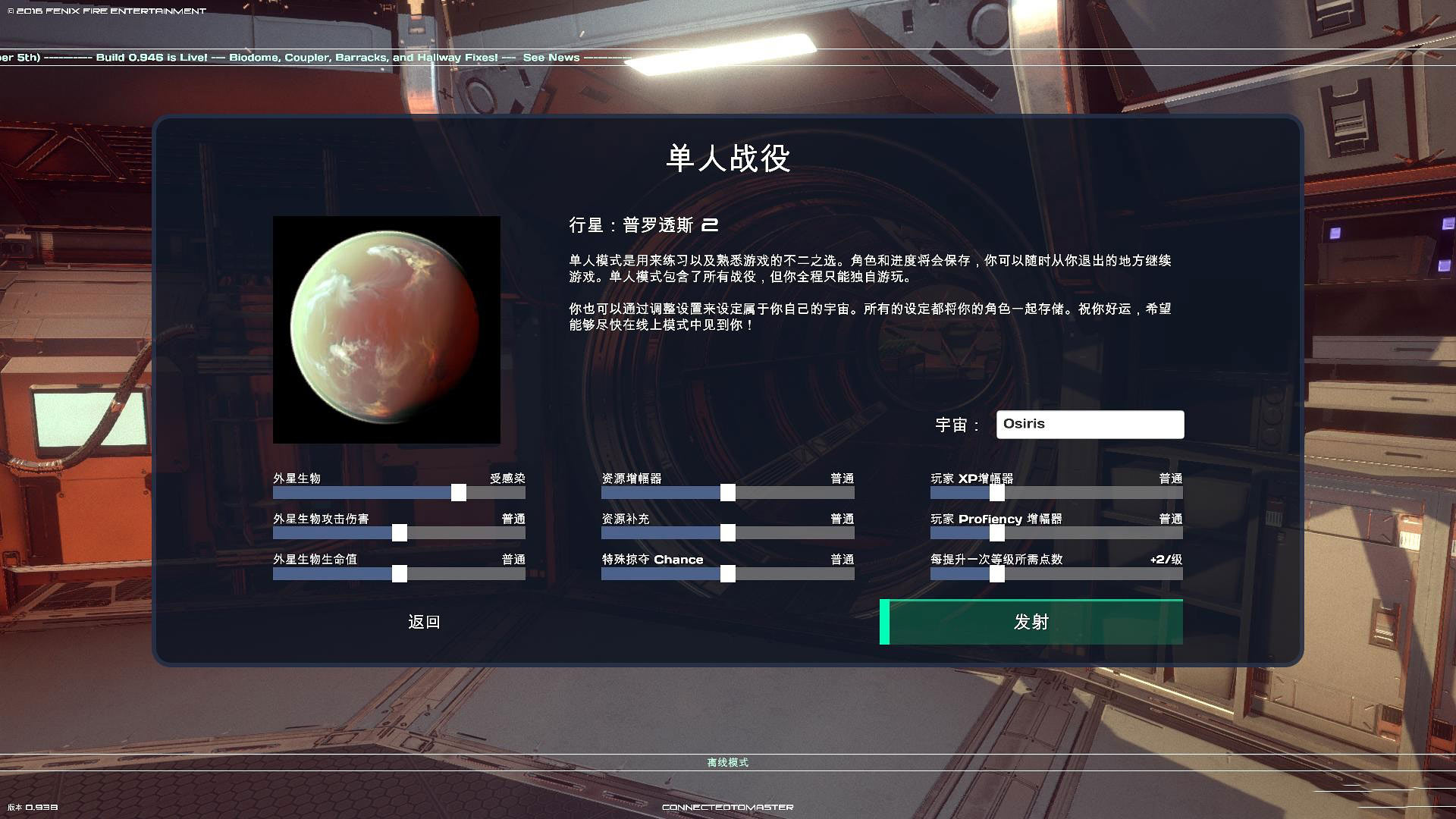Click the 单人战役 title heading
Screen dimensions: 1456x819
(x=728, y=158)
